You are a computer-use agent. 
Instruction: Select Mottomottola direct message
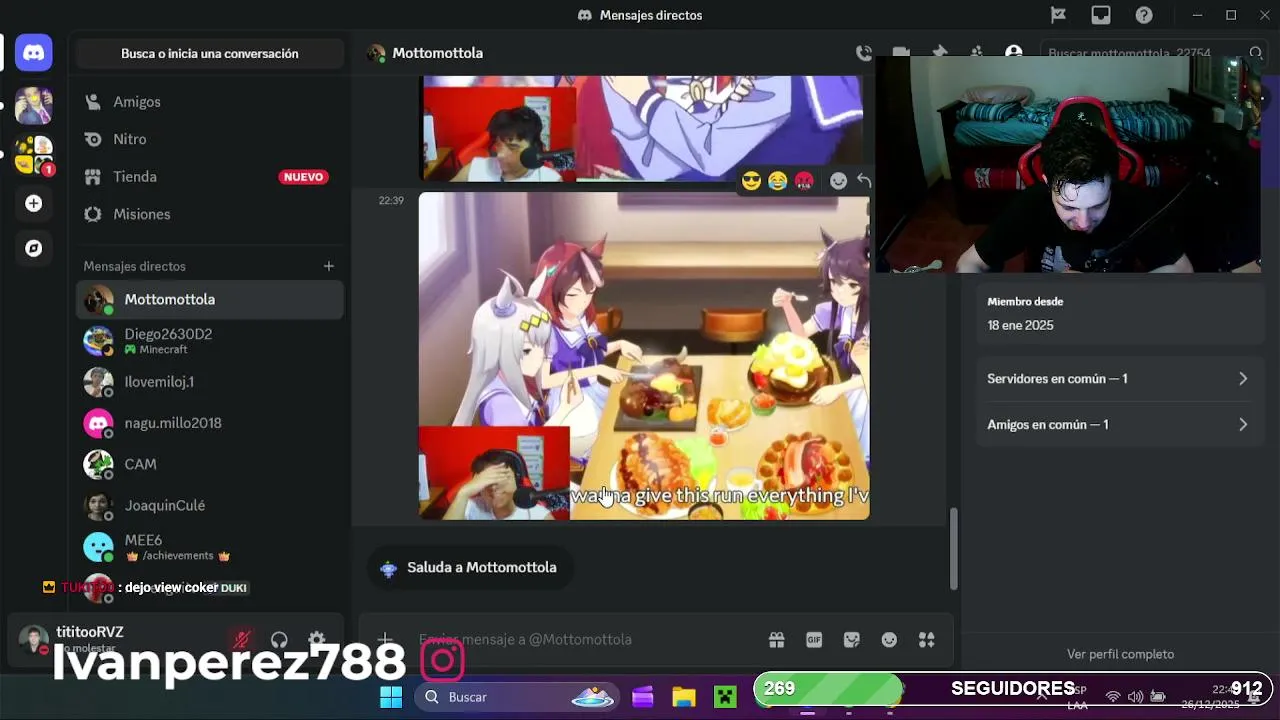[210, 299]
